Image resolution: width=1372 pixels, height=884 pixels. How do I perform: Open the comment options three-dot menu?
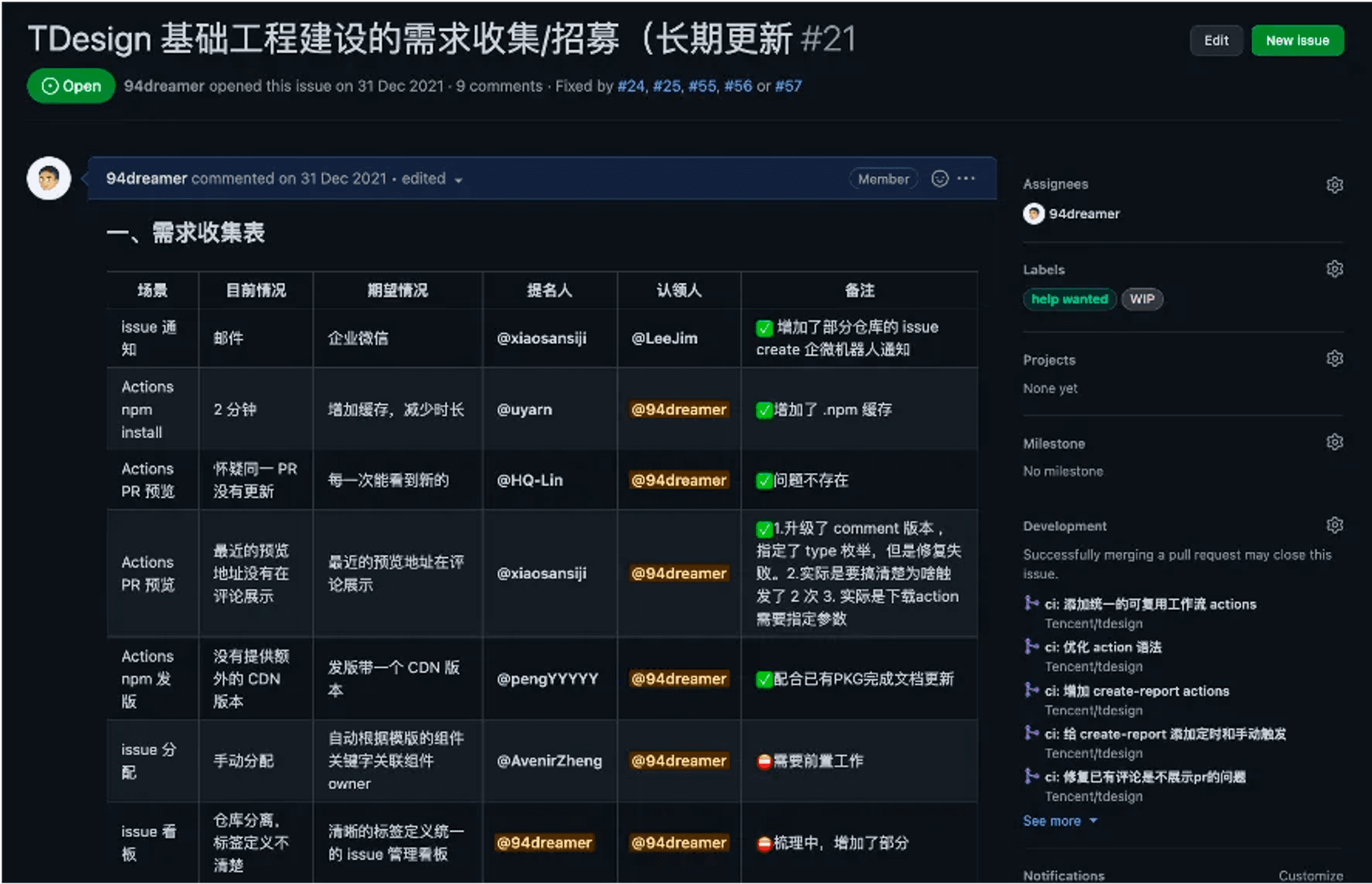[966, 178]
